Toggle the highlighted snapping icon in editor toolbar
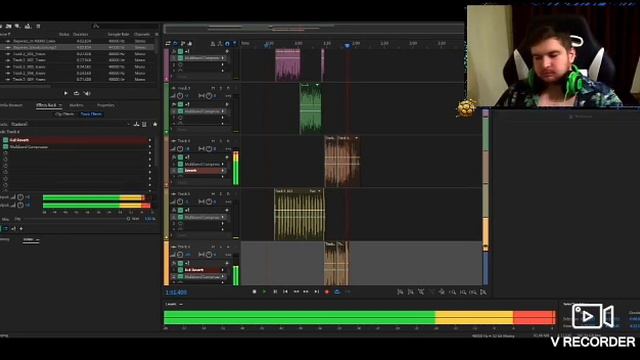 [227, 43]
